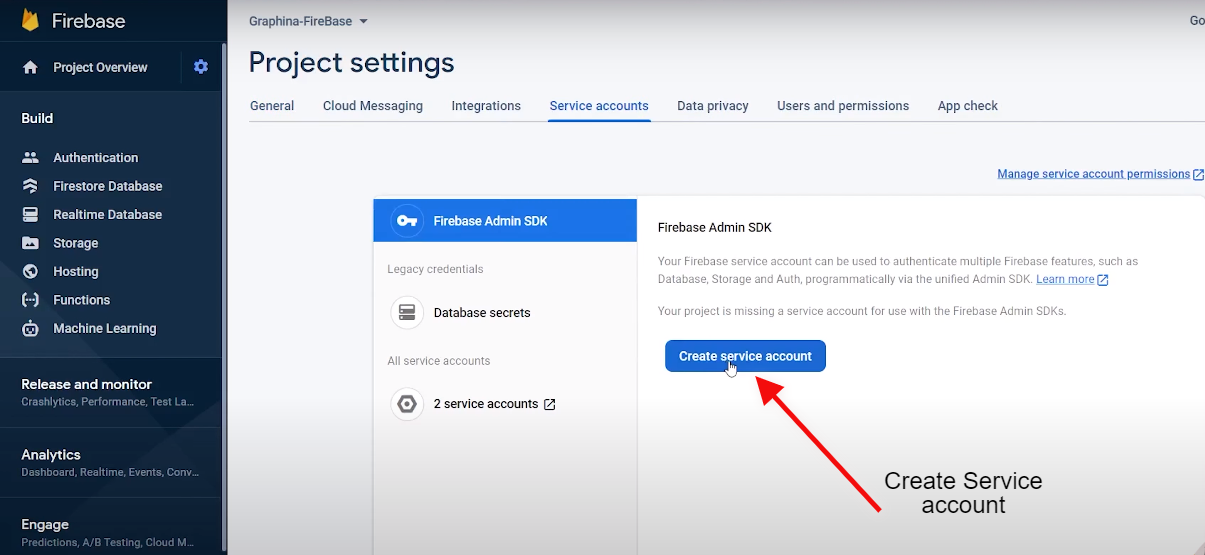Image resolution: width=1205 pixels, height=555 pixels.
Task: Click the Realtime Database icon
Action: 30,214
